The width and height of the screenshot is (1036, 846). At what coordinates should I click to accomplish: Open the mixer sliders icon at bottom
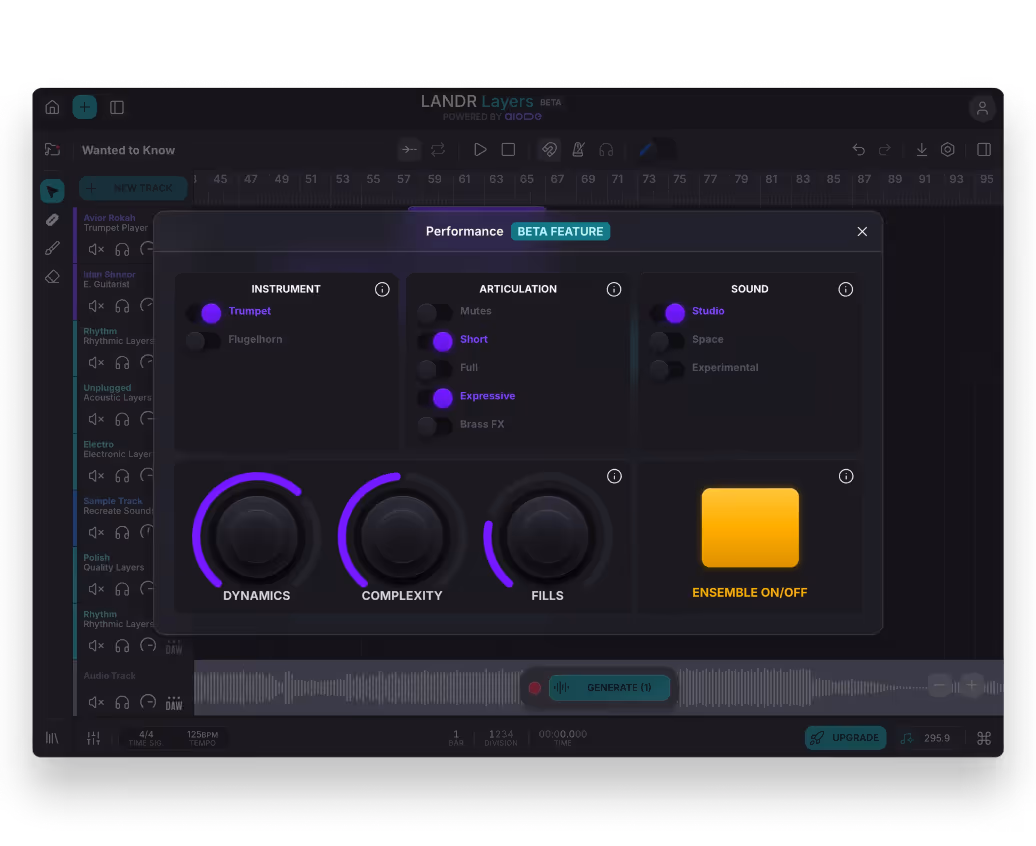coord(93,738)
